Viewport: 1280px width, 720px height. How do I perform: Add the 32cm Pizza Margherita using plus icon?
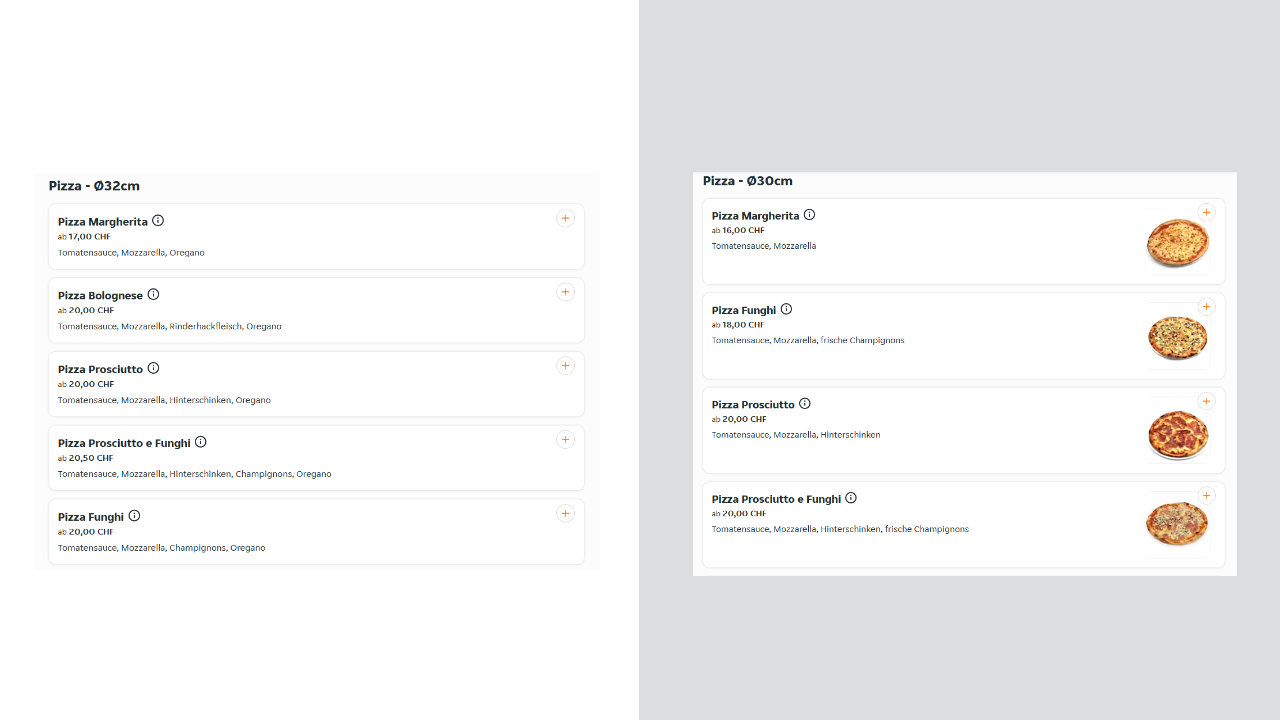(565, 218)
